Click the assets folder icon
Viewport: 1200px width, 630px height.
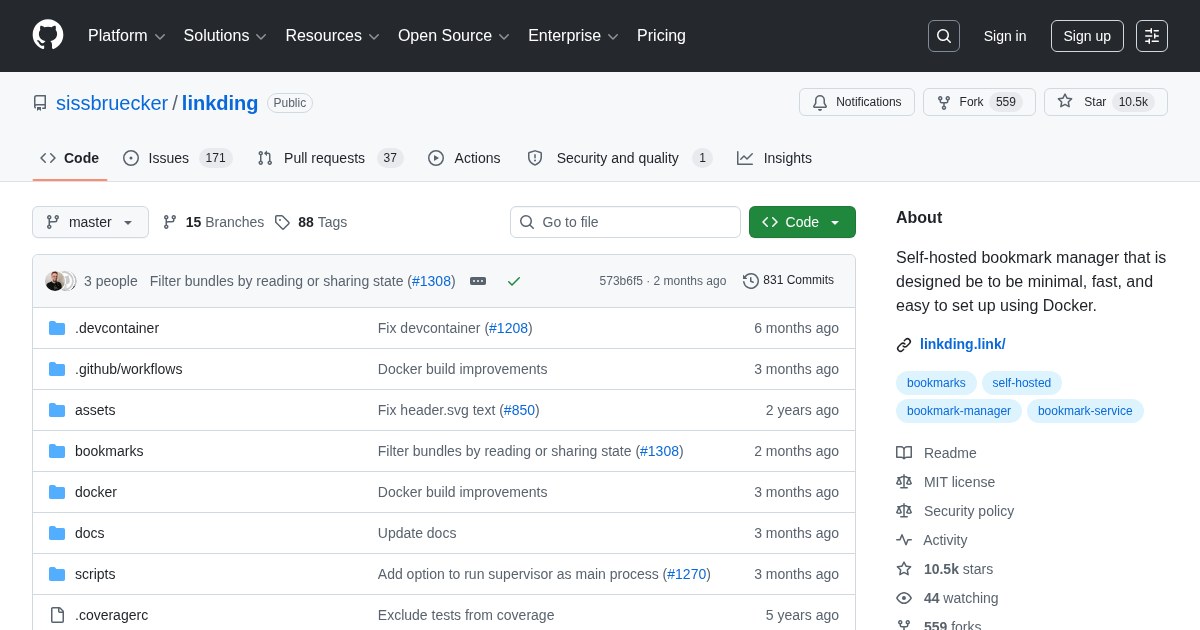tap(57, 410)
